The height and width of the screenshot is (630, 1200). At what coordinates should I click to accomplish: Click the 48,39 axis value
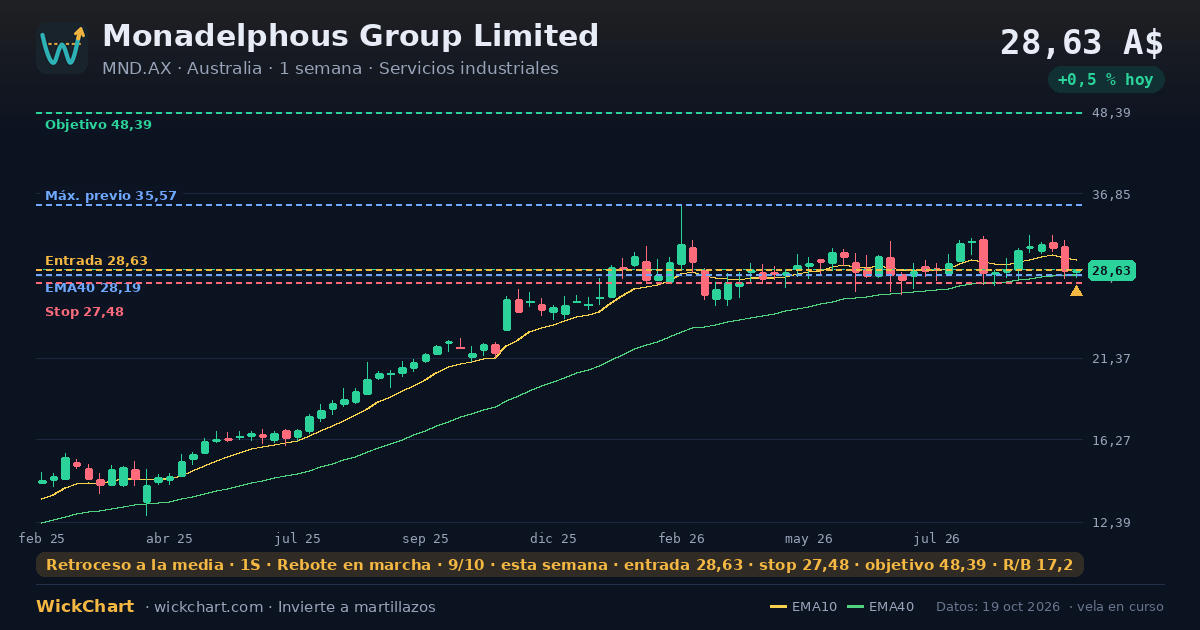click(x=1111, y=113)
